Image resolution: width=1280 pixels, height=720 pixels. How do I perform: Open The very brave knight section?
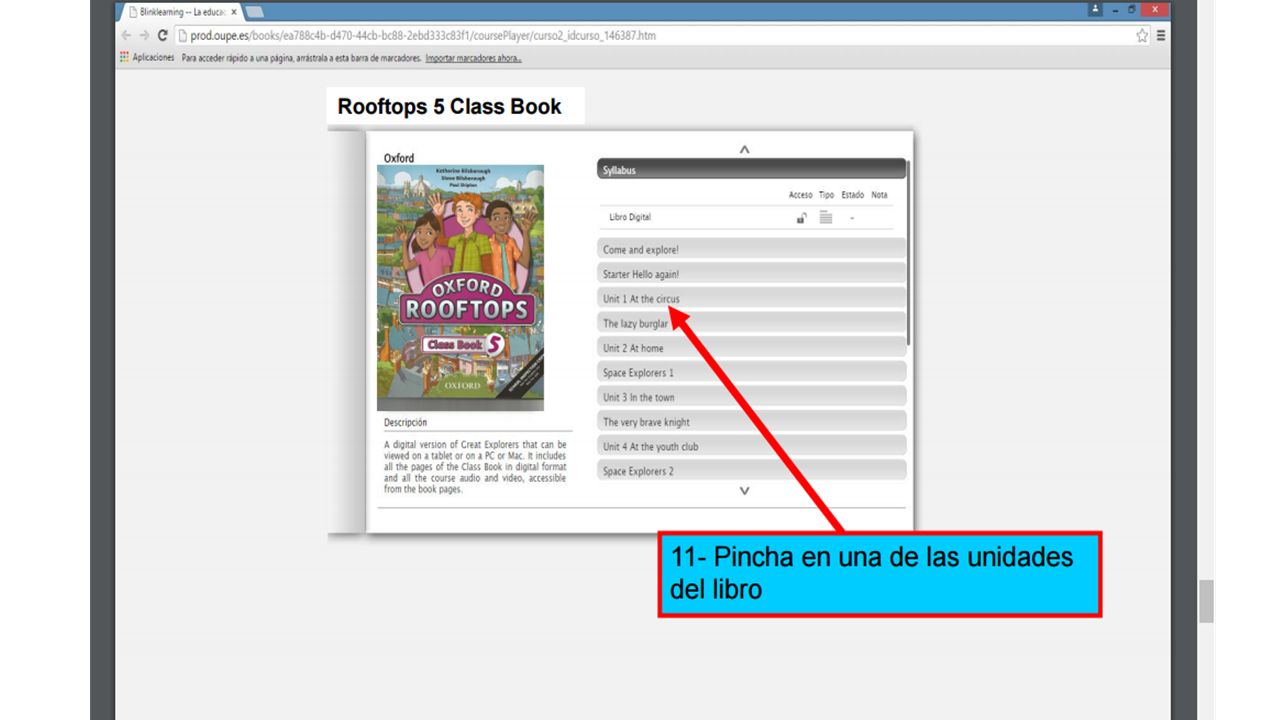click(x=751, y=422)
